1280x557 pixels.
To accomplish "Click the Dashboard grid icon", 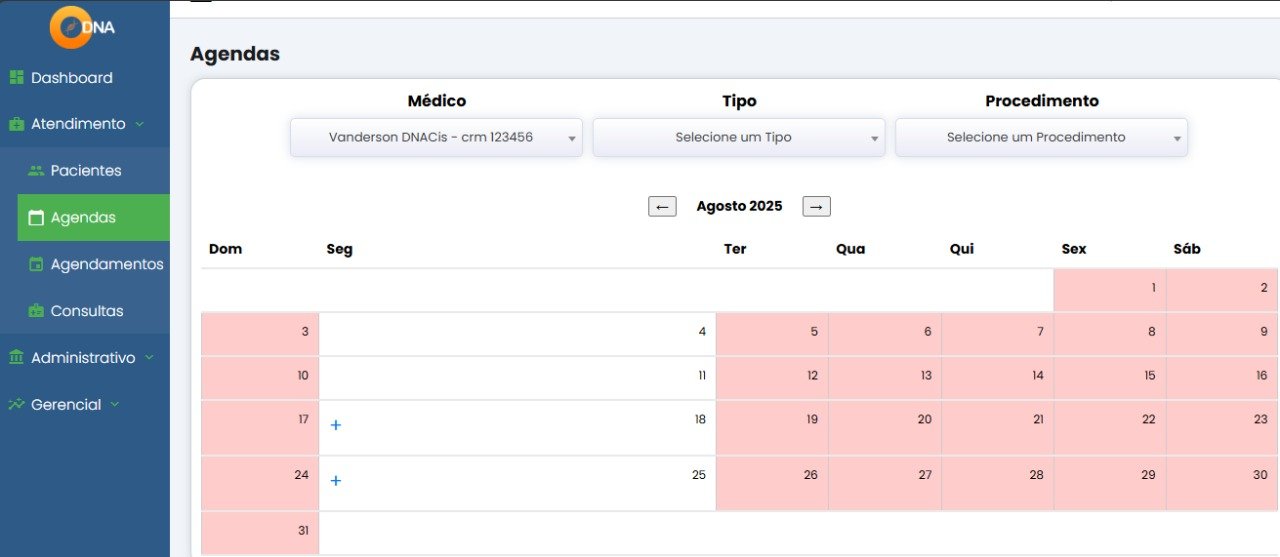I will point(16,77).
